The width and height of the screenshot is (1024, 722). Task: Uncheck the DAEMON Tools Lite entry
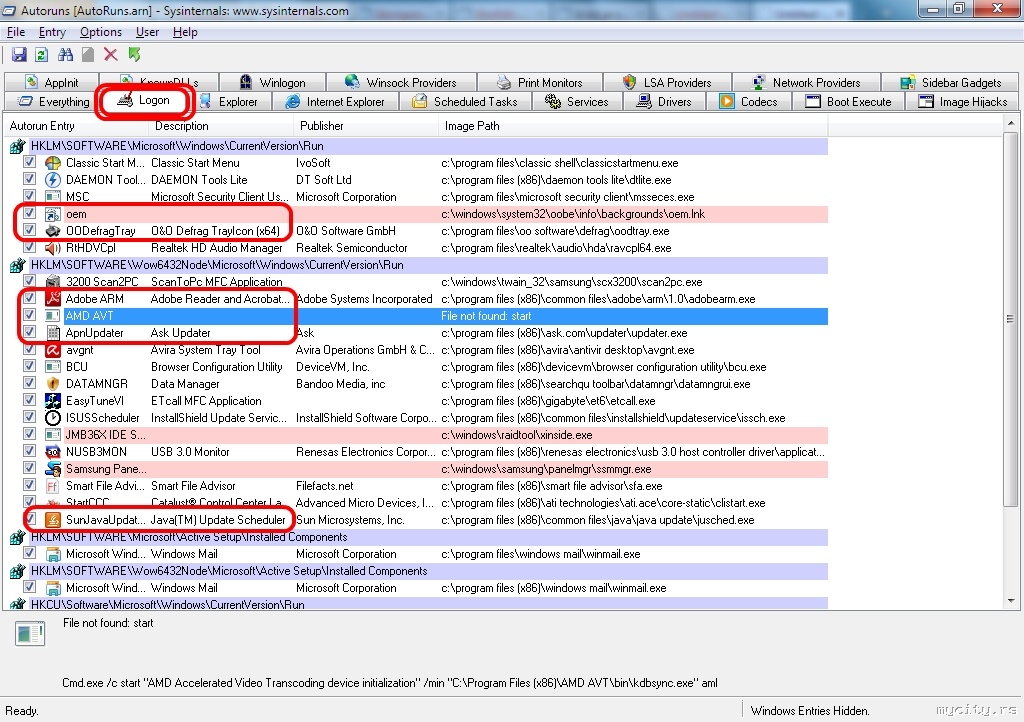30,180
